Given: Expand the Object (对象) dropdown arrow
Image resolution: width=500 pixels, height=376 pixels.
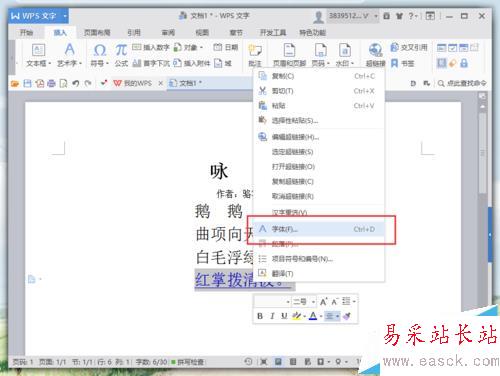Looking at the screenshot, I should [202, 48].
